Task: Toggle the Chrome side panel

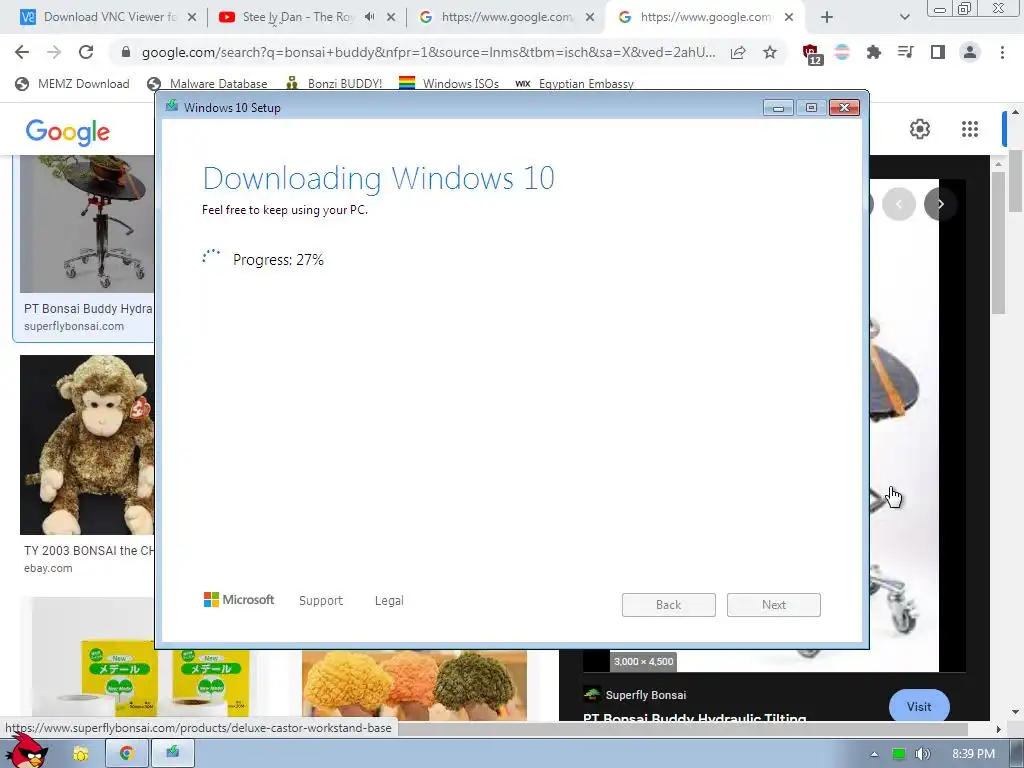Action: (938, 52)
